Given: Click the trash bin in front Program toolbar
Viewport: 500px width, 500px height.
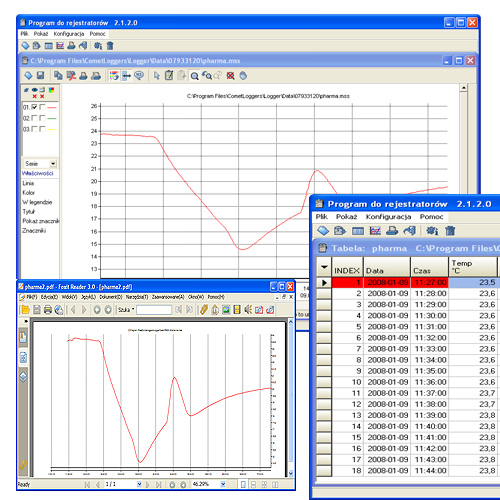Looking at the screenshot, I should [450, 231].
